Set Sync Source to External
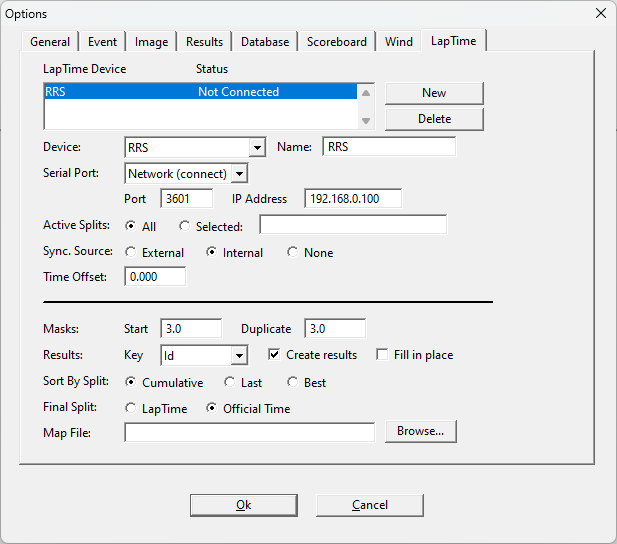The height and width of the screenshot is (544, 617). pos(154,252)
